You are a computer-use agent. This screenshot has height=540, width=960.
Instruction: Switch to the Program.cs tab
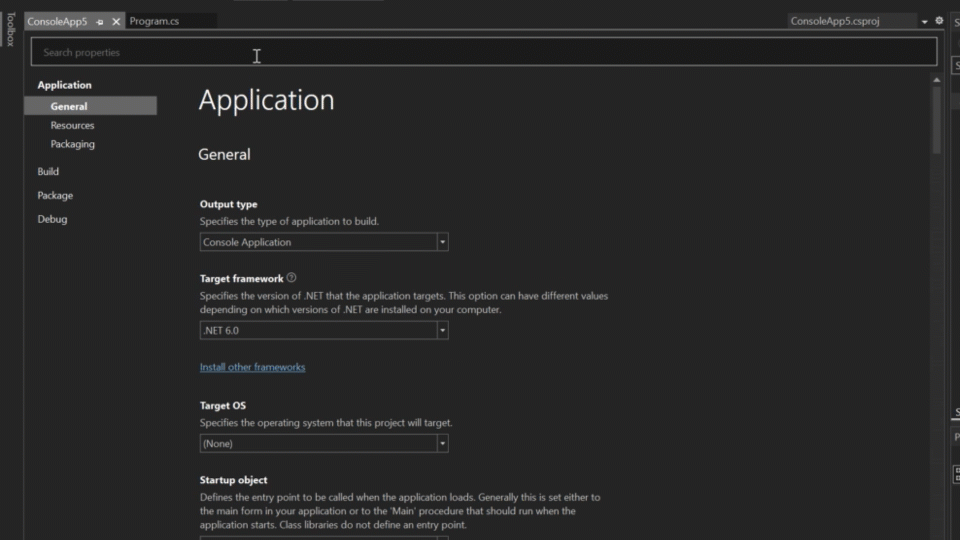154,21
